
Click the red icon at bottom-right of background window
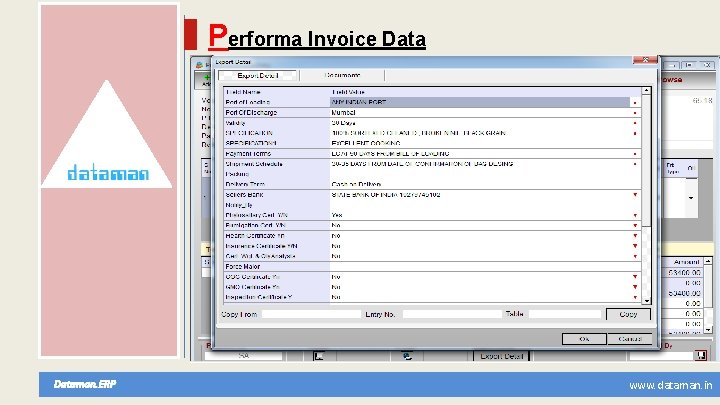coord(701,355)
